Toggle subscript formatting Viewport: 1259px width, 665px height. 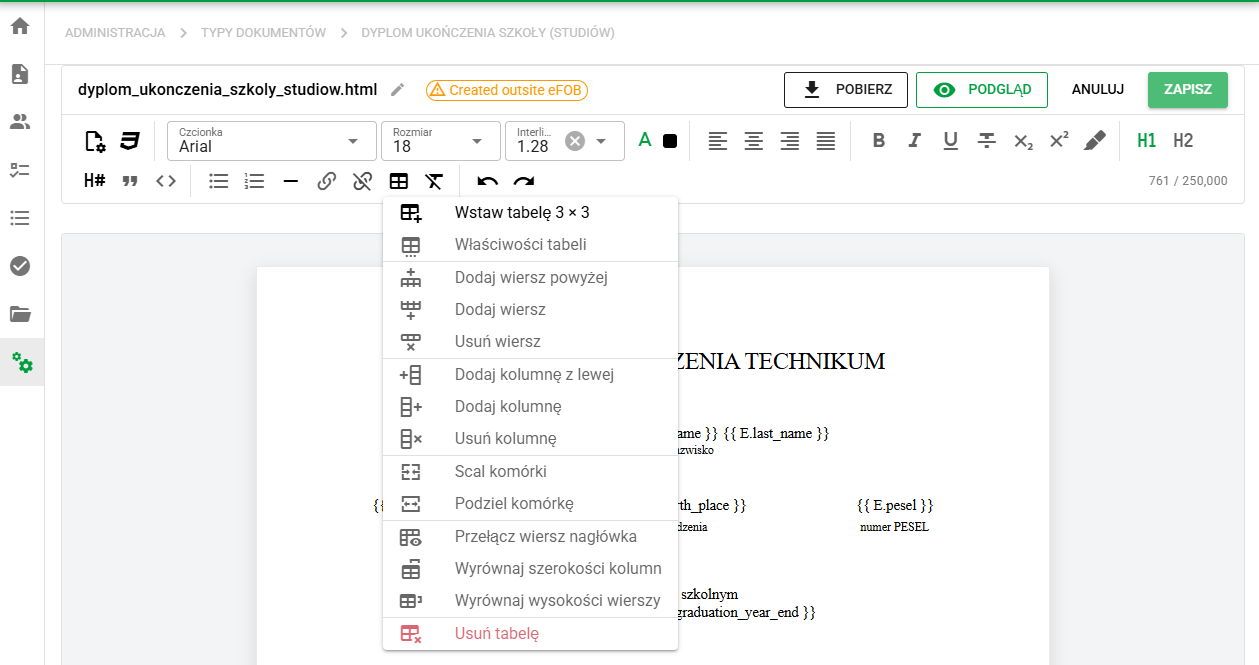[x=1023, y=141]
